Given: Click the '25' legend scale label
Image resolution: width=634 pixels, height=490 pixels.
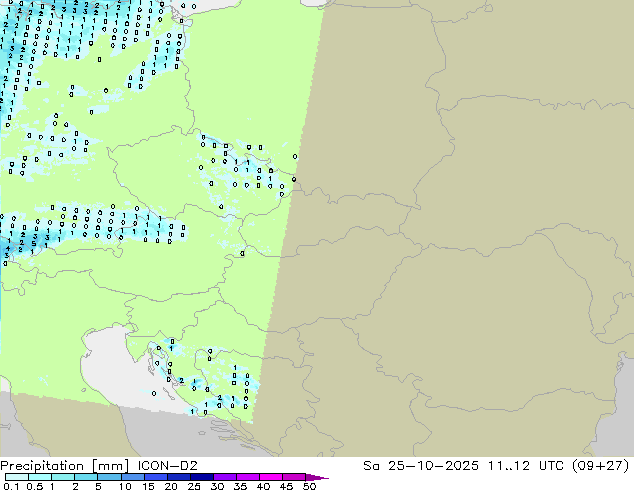Looking at the screenshot, I should pyautogui.click(x=194, y=486).
